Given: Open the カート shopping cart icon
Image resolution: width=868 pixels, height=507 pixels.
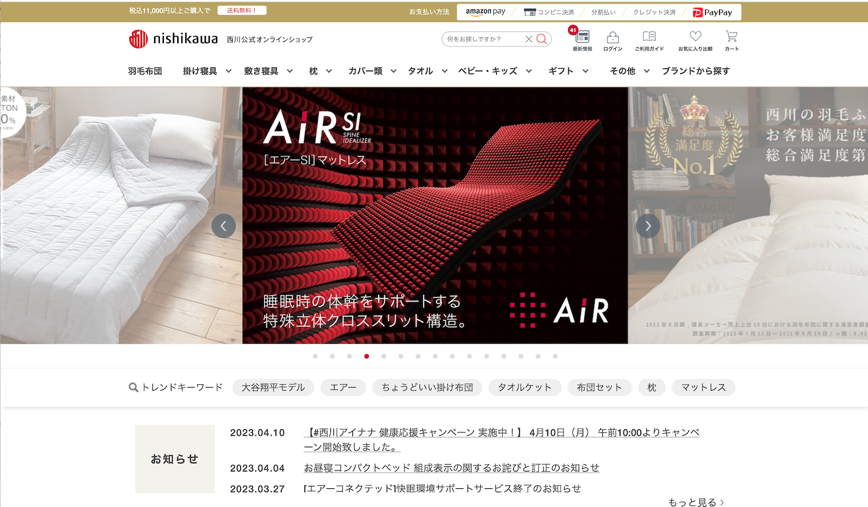Looking at the screenshot, I should tap(731, 37).
